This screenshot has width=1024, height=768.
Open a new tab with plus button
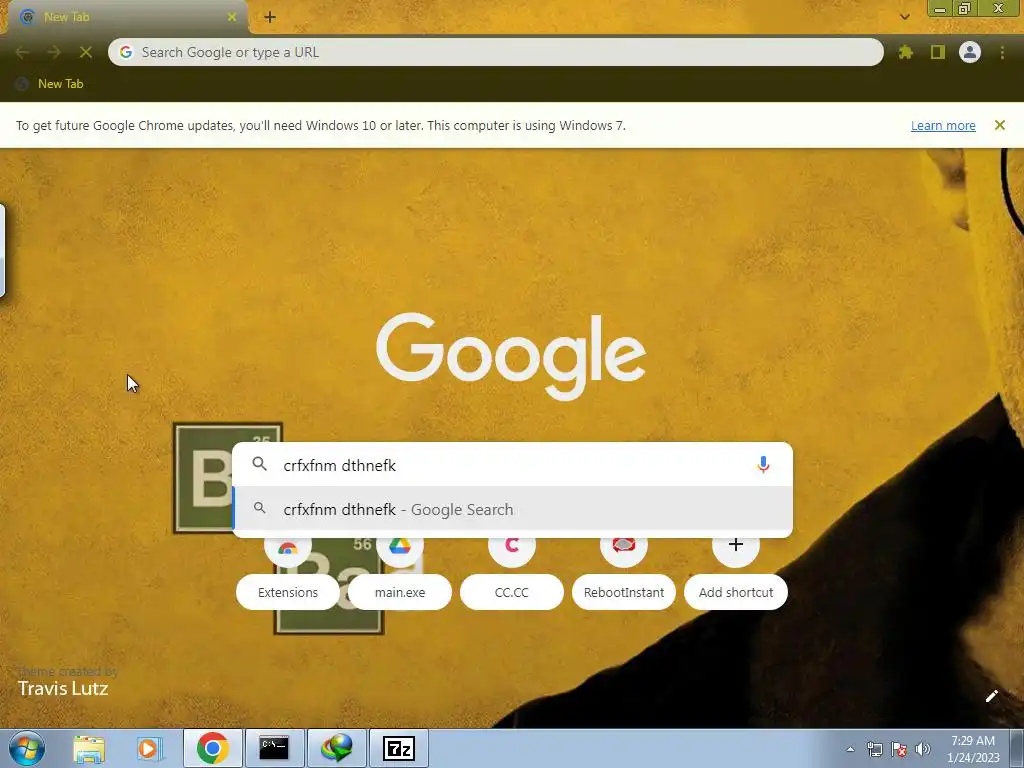coord(270,17)
